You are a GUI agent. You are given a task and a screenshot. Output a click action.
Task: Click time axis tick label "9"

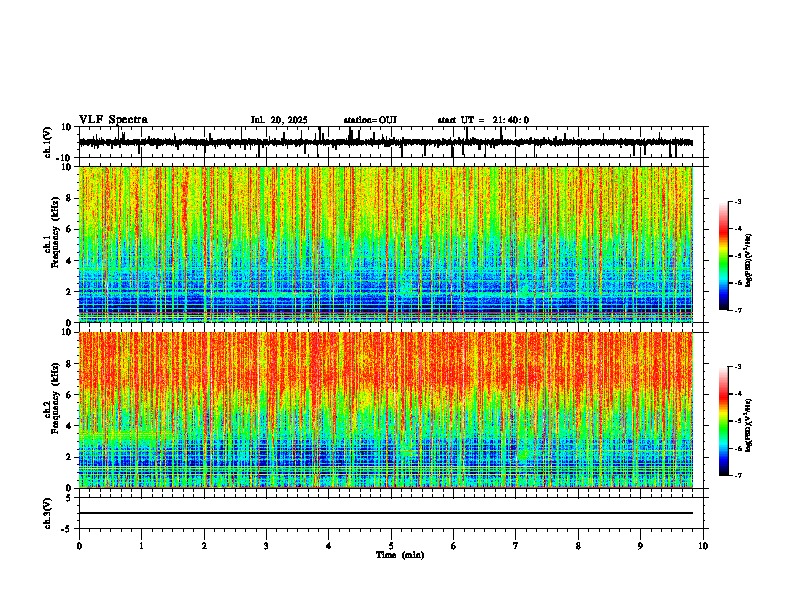tap(640, 546)
